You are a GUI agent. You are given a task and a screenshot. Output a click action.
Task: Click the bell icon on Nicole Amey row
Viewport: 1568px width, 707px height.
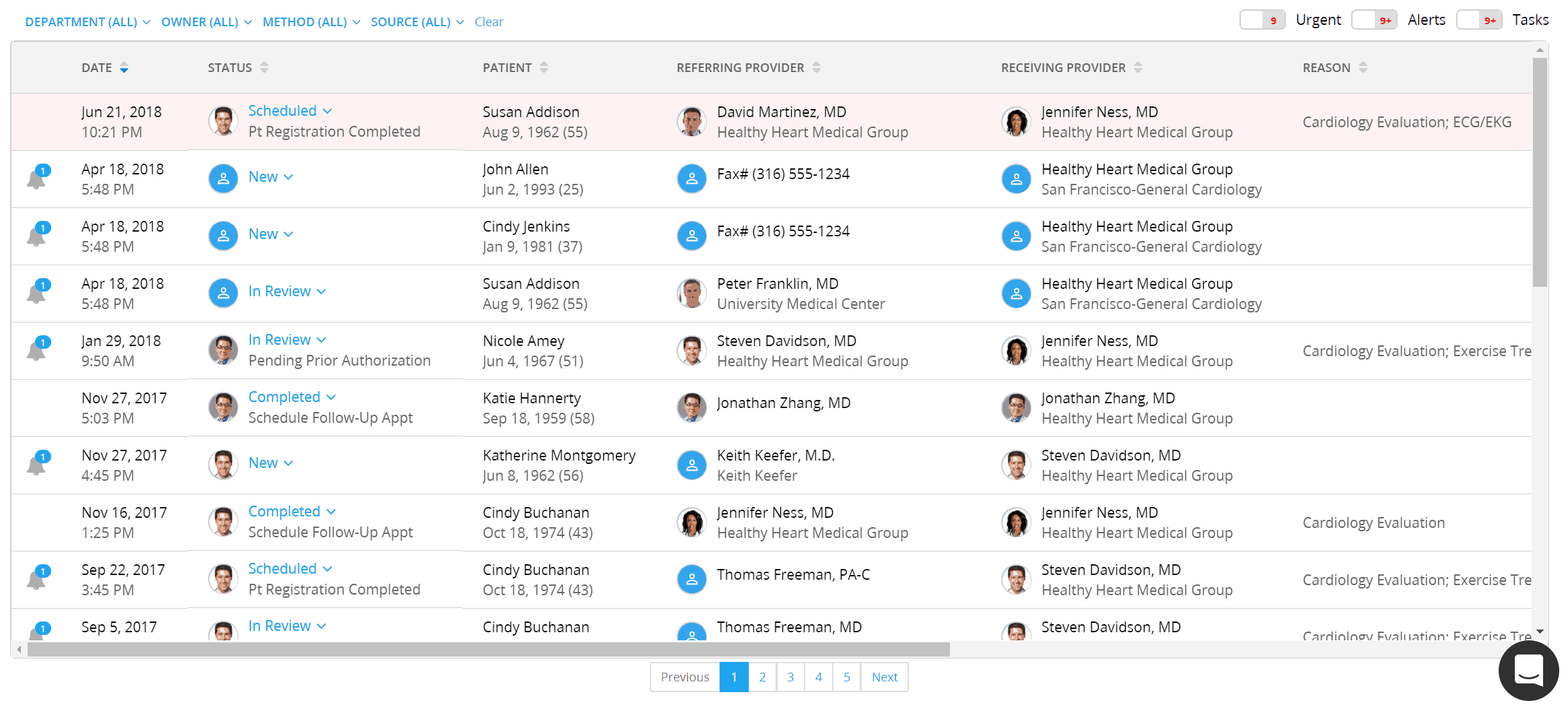[x=37, y=350]
